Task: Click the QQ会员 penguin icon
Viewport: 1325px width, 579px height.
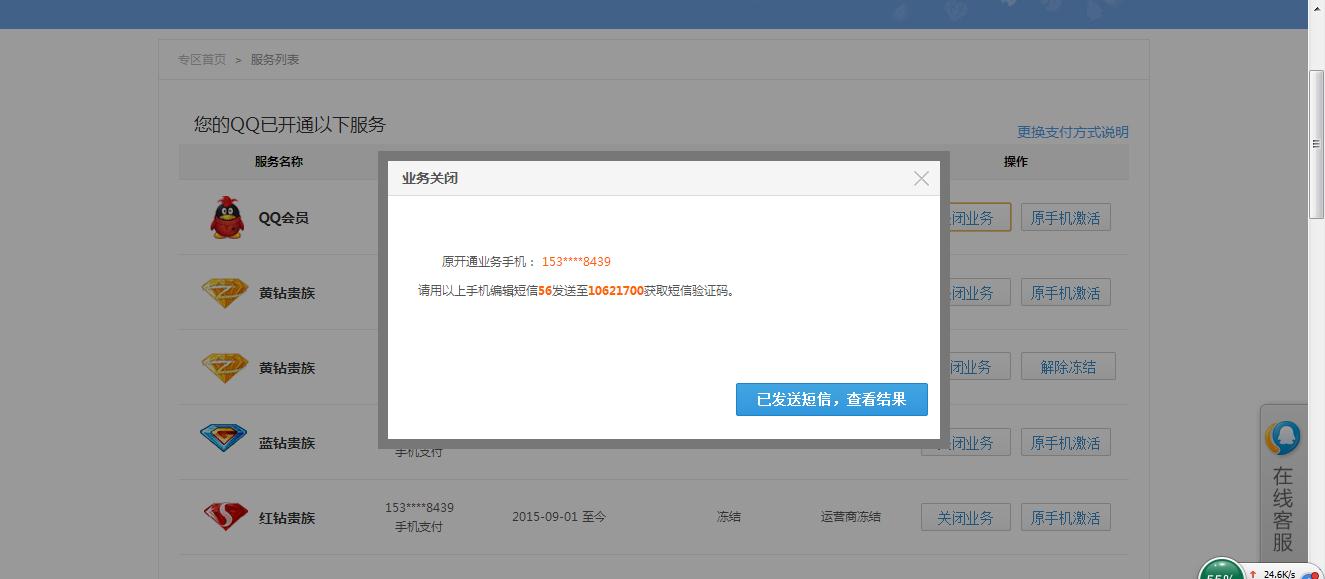Action: (227, 217)
